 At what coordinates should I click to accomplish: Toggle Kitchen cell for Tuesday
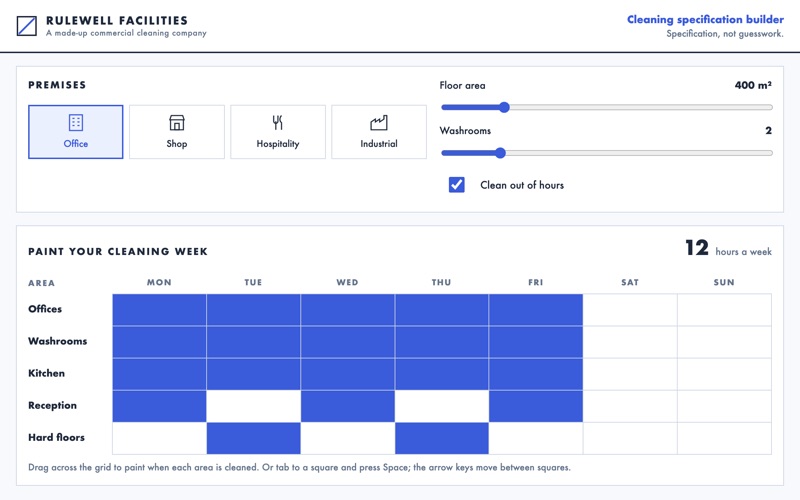tap(254, 374)
